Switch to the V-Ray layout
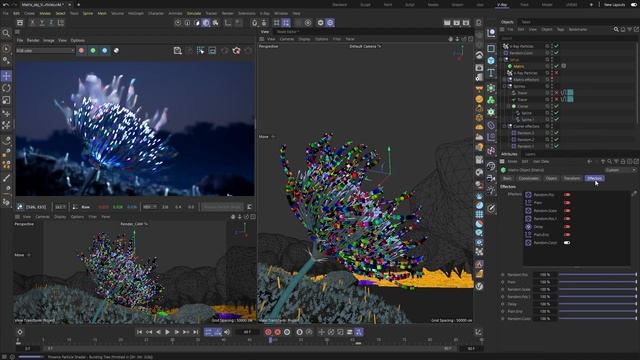 (502, 4)
